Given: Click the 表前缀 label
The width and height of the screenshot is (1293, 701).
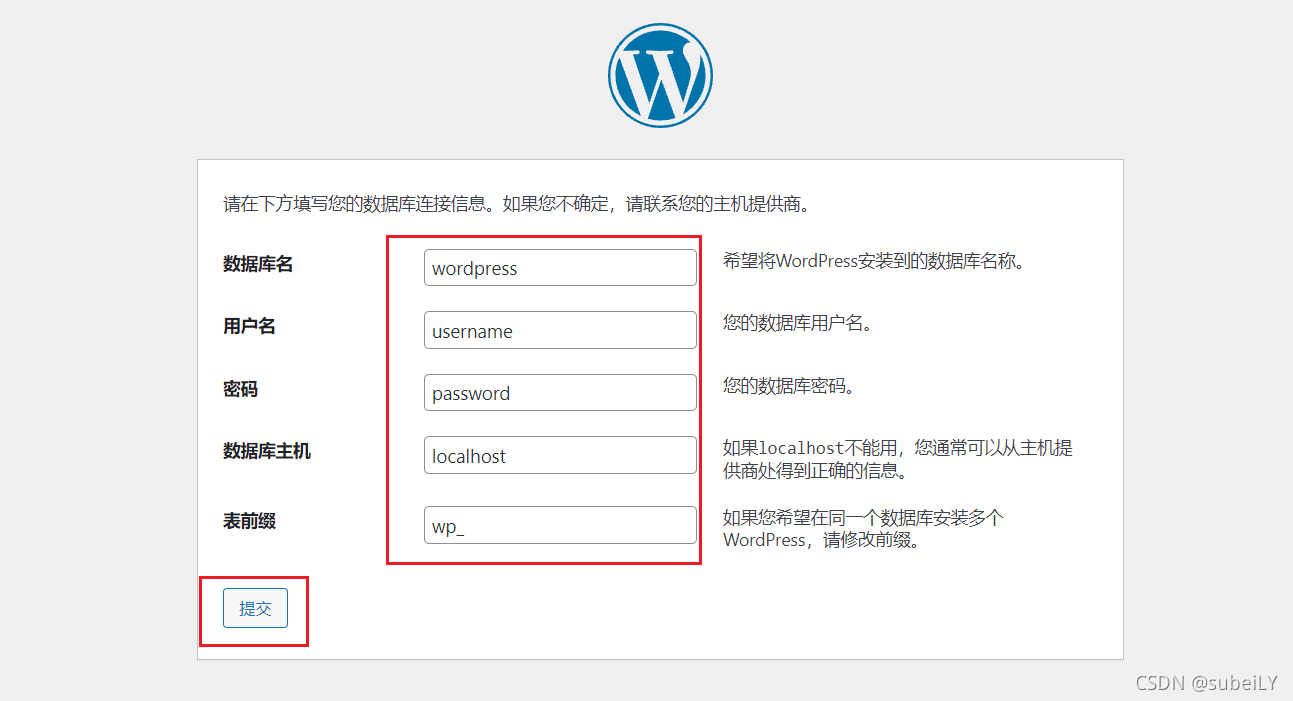Looking at the screenshot, I should [249, 521].
